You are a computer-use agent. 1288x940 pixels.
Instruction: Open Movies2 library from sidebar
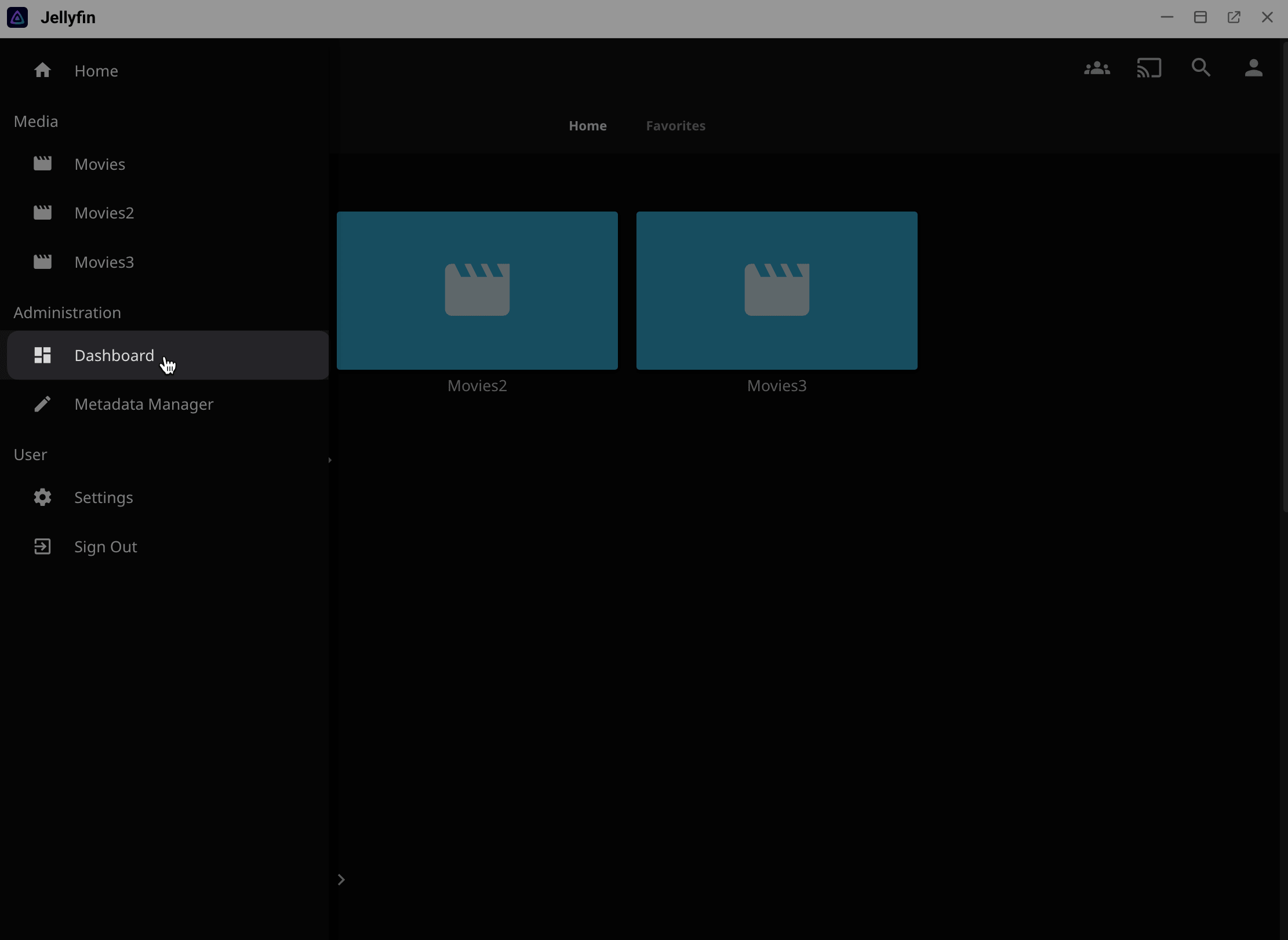(104, 213)
